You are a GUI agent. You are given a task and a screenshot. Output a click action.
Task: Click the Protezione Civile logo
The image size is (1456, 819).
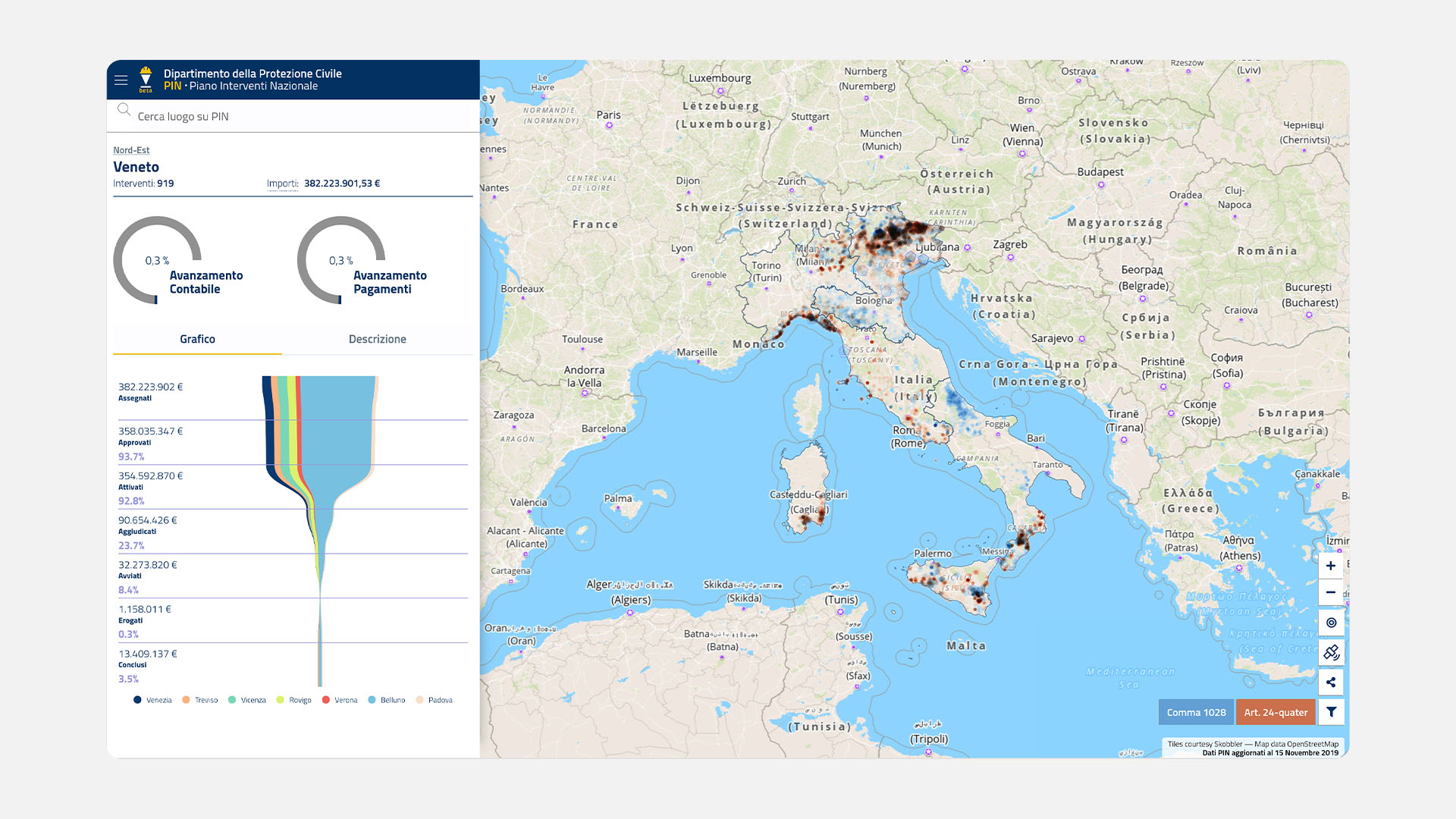tap(146, 79)
